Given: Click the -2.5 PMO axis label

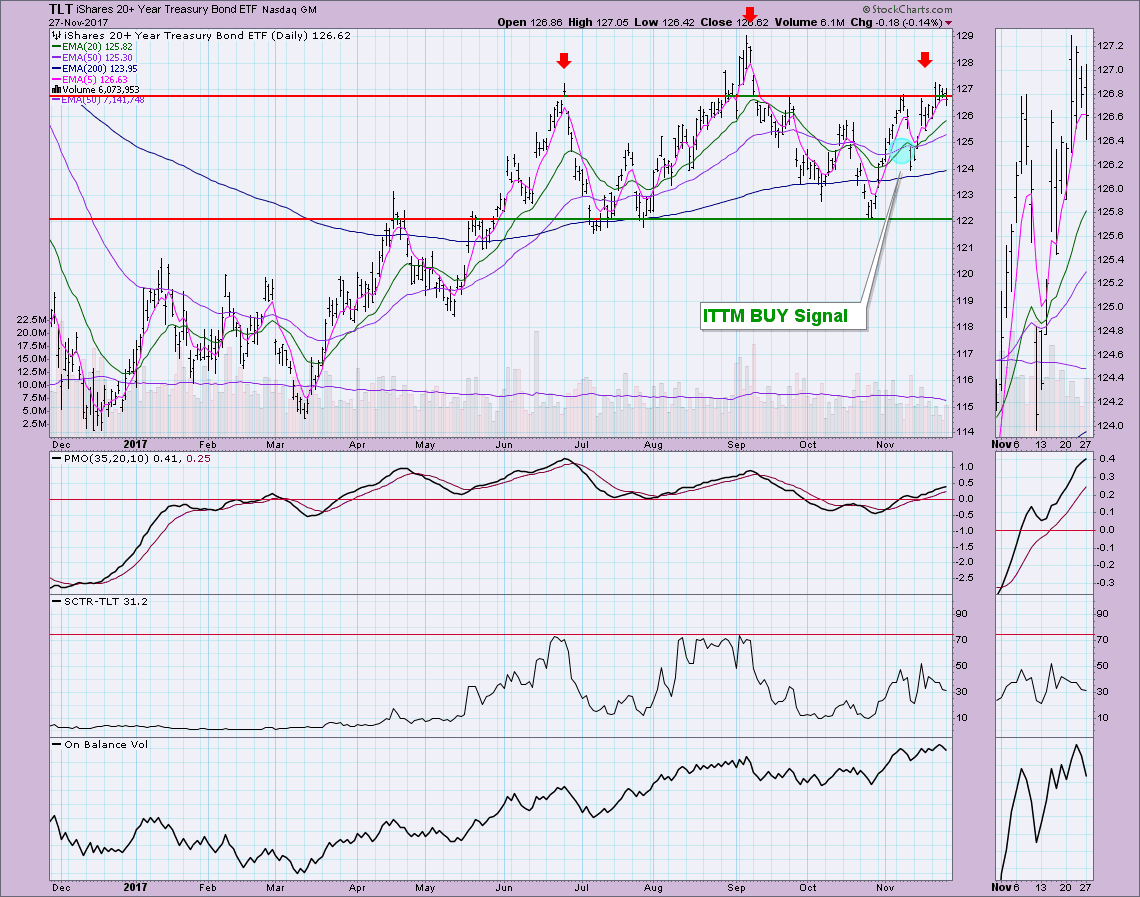Looking at the screenshot, I should click(x=965, y=578).
